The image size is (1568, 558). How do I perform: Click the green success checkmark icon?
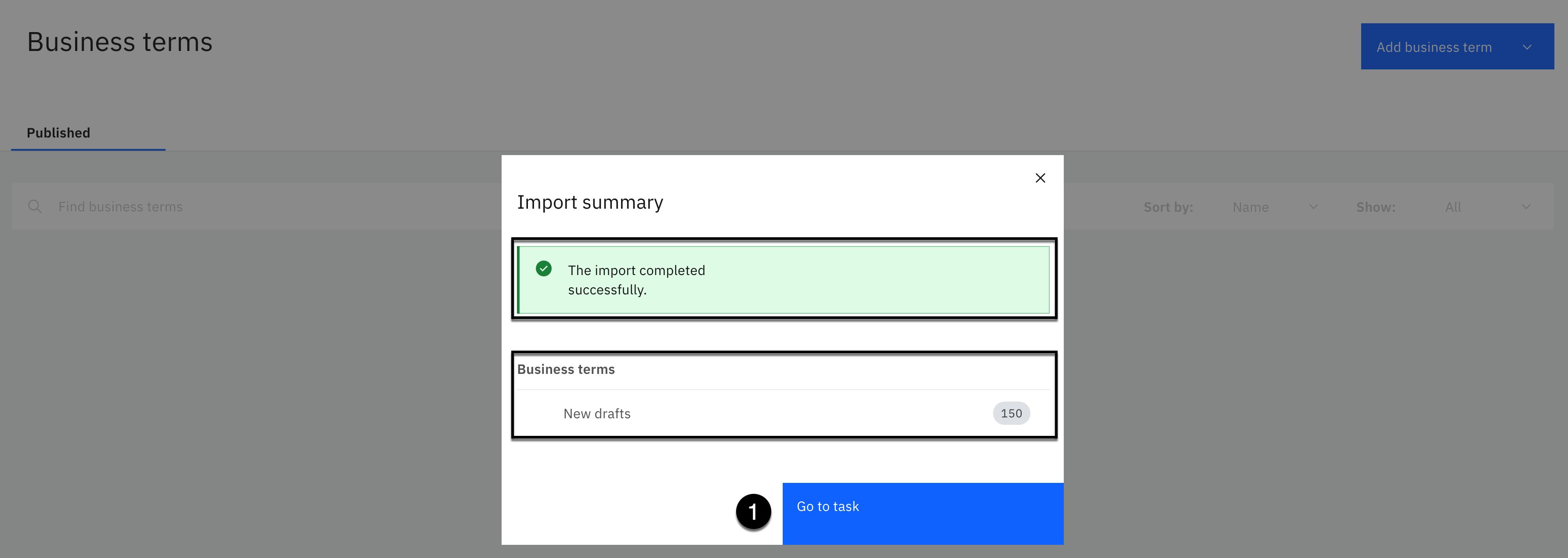(x=544, y=268)
